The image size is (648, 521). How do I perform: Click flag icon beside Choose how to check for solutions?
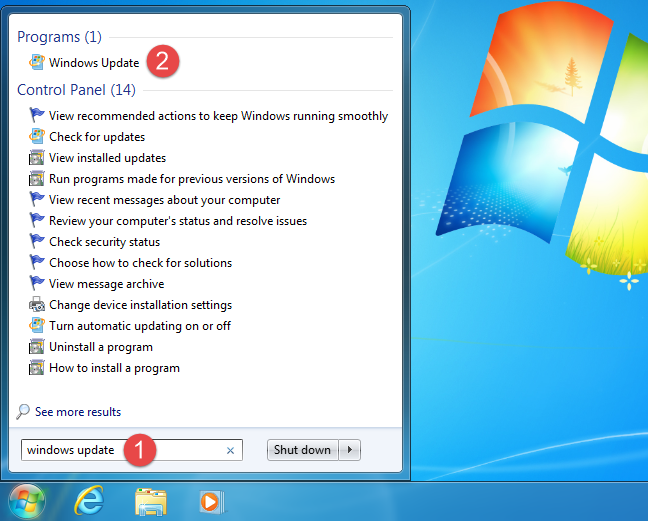pyautogui.click(x=37, y=262)
